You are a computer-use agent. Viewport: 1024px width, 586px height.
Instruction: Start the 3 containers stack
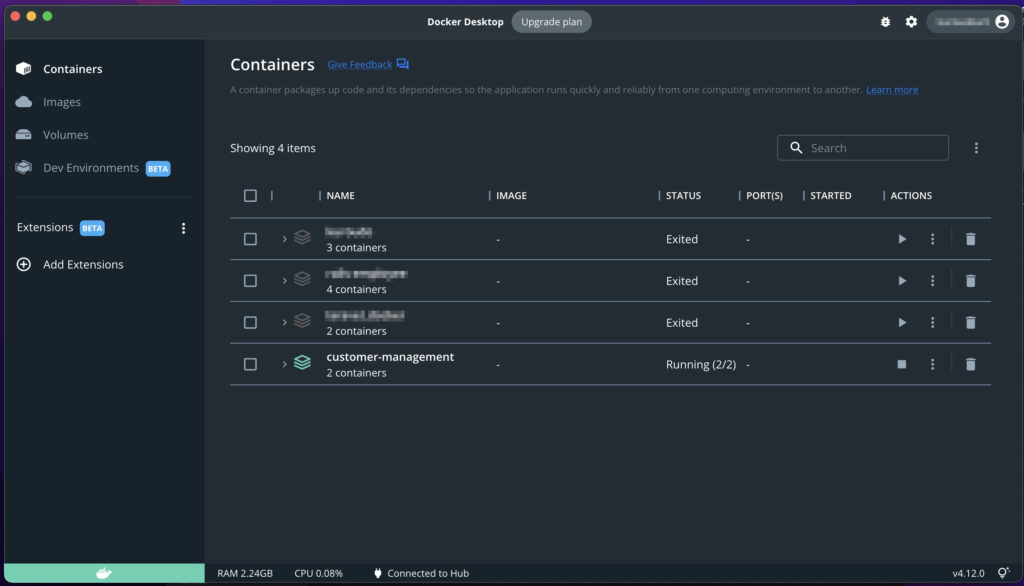[x=901, y=239]
